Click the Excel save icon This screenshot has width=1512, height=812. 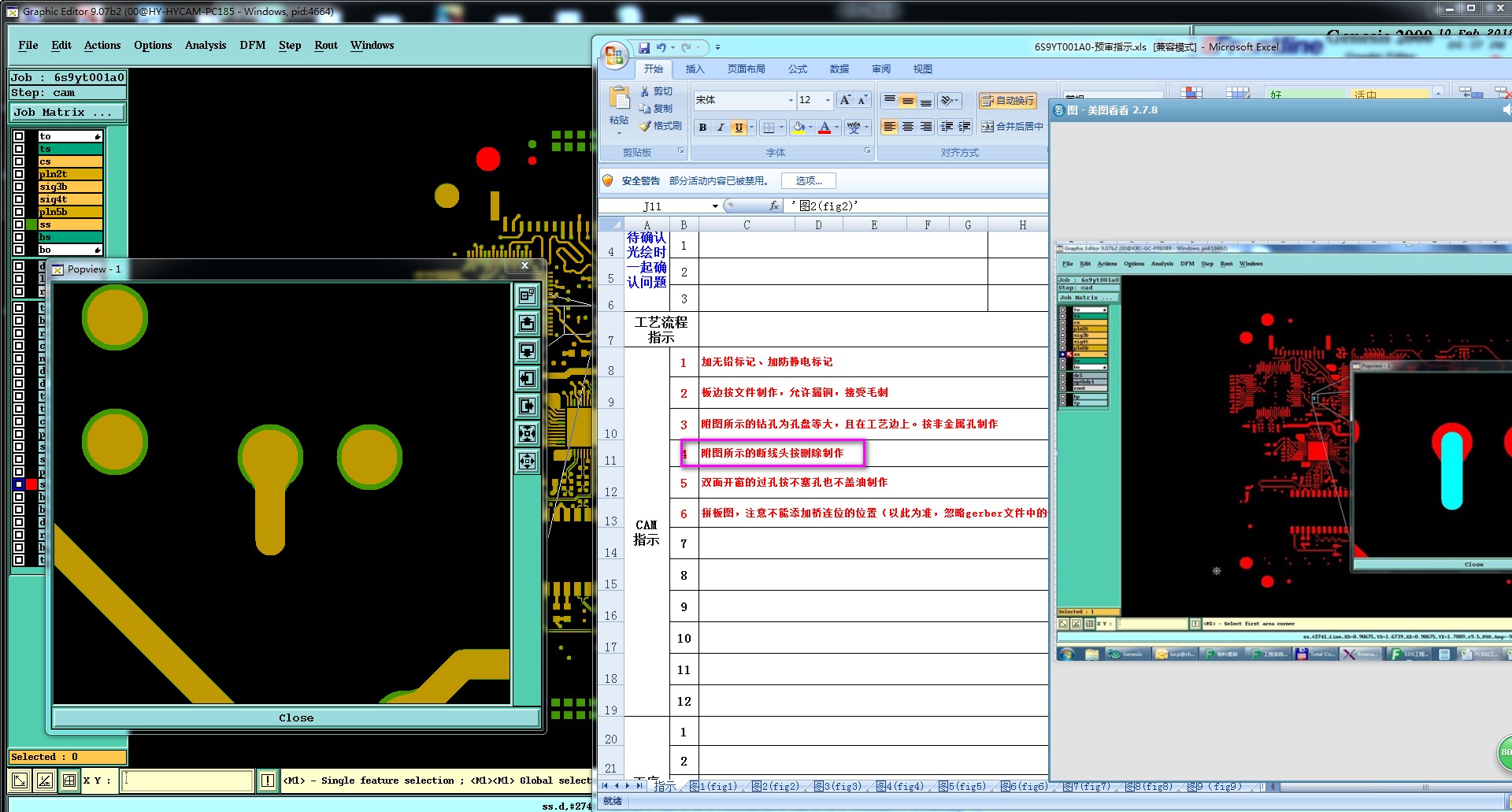644,47
